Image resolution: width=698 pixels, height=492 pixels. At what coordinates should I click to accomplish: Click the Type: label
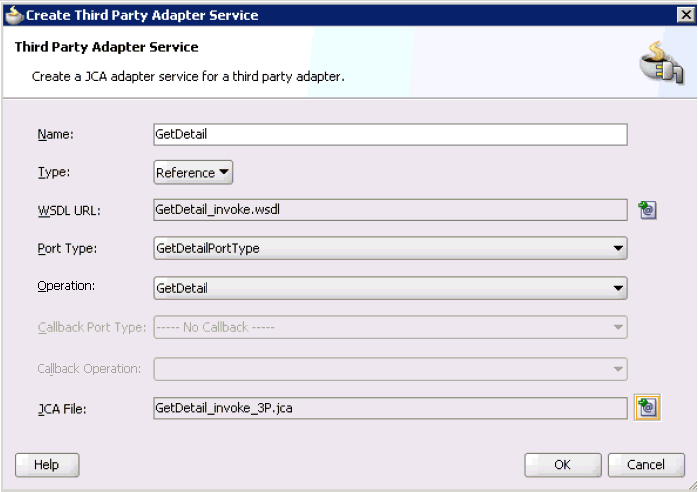point(54,172)
